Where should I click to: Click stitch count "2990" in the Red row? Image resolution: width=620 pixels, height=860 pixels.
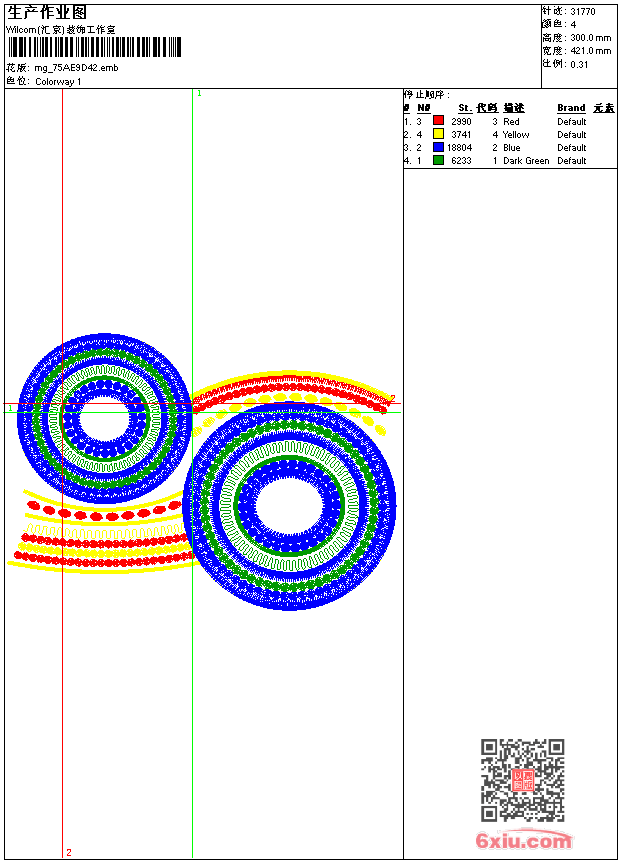click(461, 122)
